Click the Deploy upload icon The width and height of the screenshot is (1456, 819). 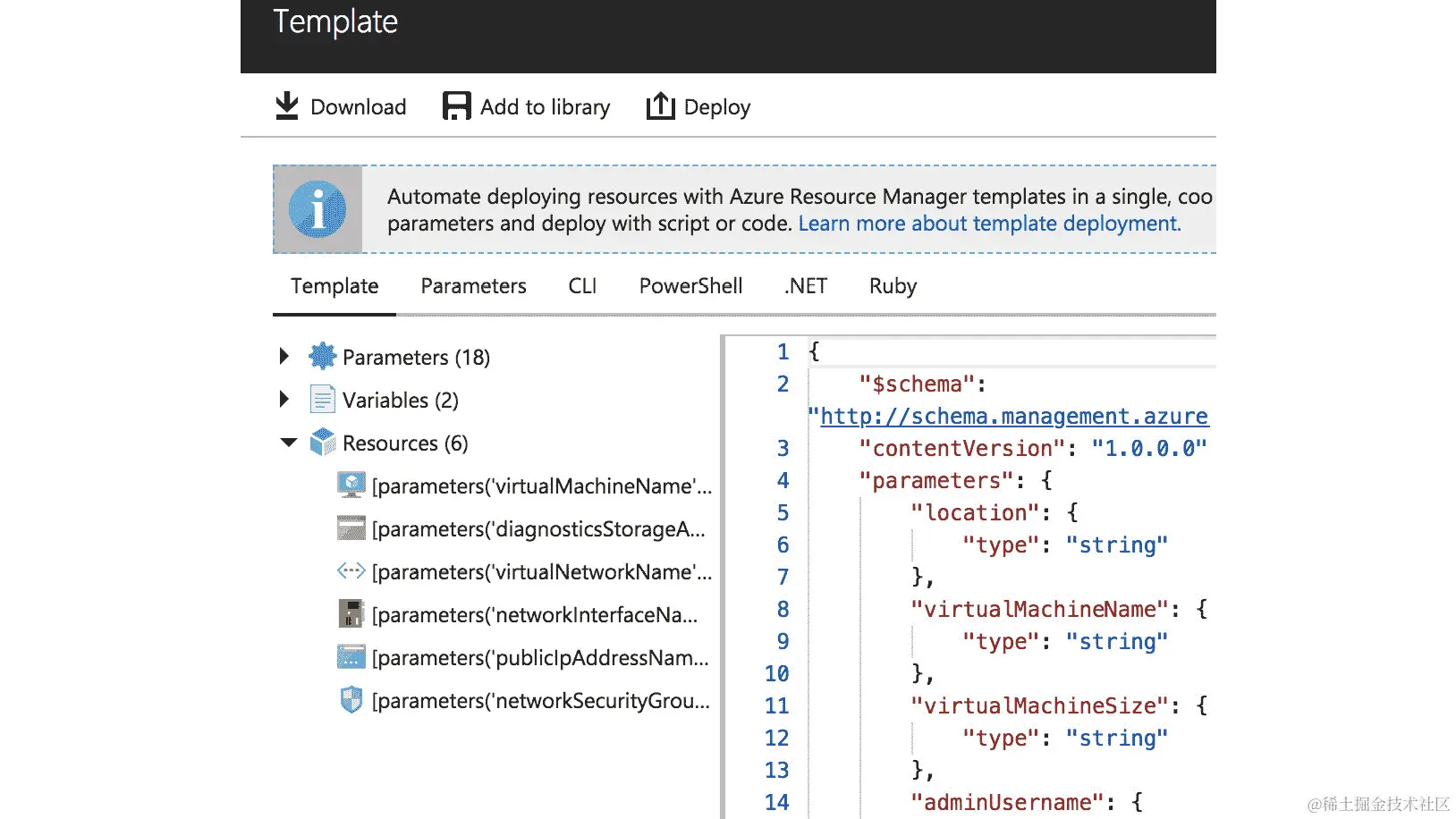tap(660, 106)
